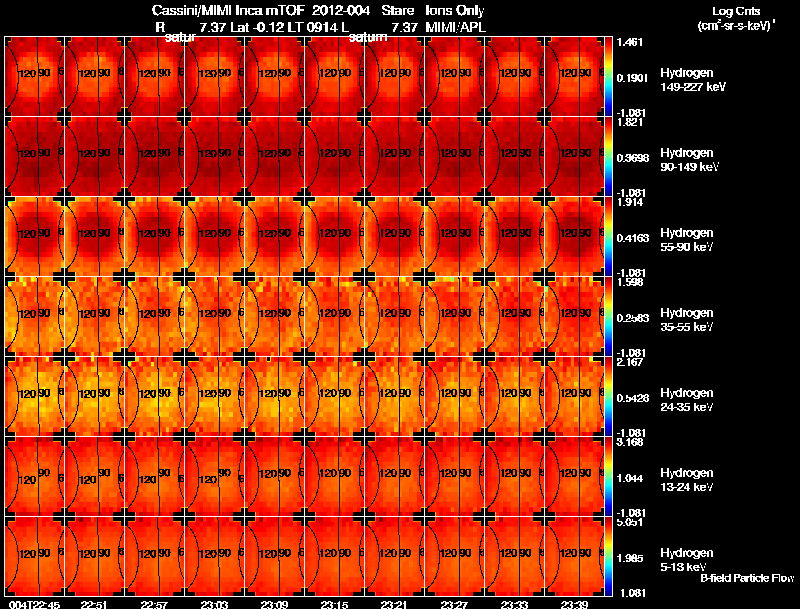Select the colorbar midpoint value '0.2583'
800x609 pixels.
click(x=633, y=318)
